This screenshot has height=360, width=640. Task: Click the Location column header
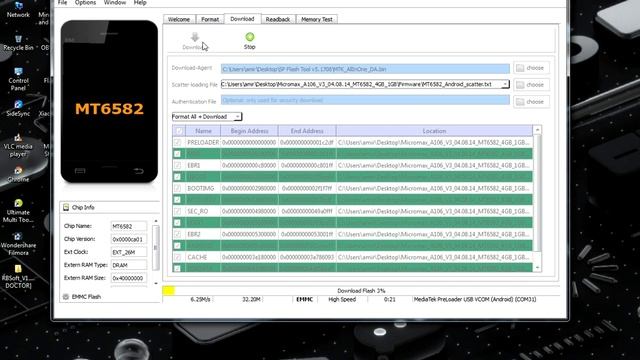point(434,131)
